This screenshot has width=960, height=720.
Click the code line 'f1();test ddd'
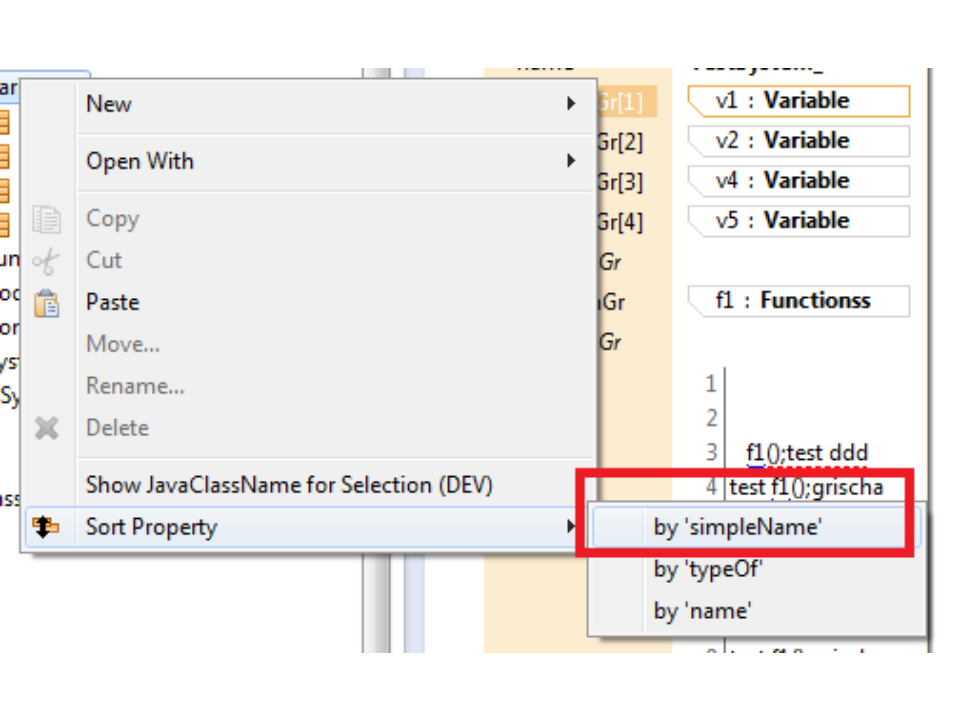click(806, 452)
